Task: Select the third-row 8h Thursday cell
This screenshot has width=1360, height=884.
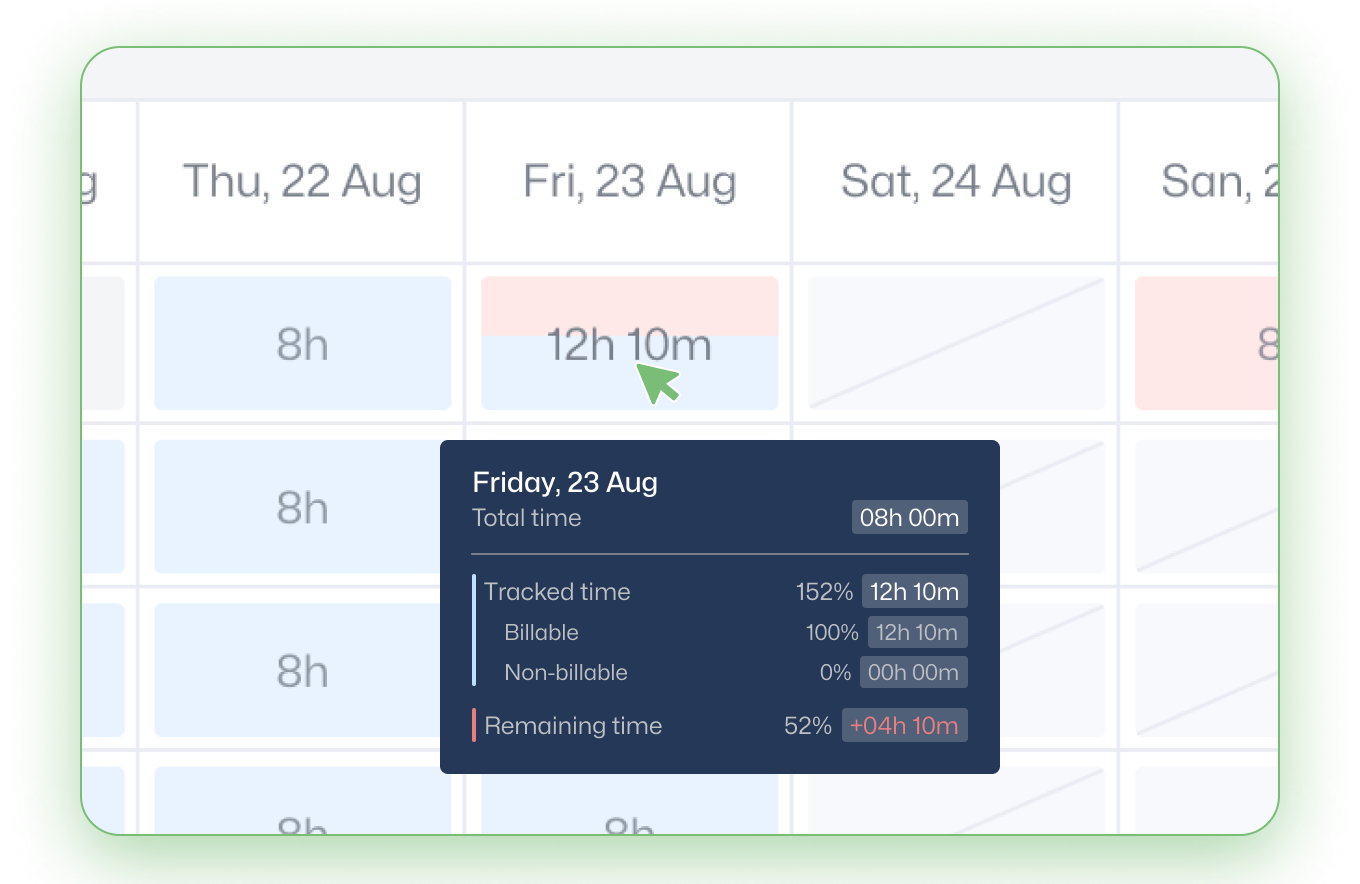Action: click(x=303, y=670)
